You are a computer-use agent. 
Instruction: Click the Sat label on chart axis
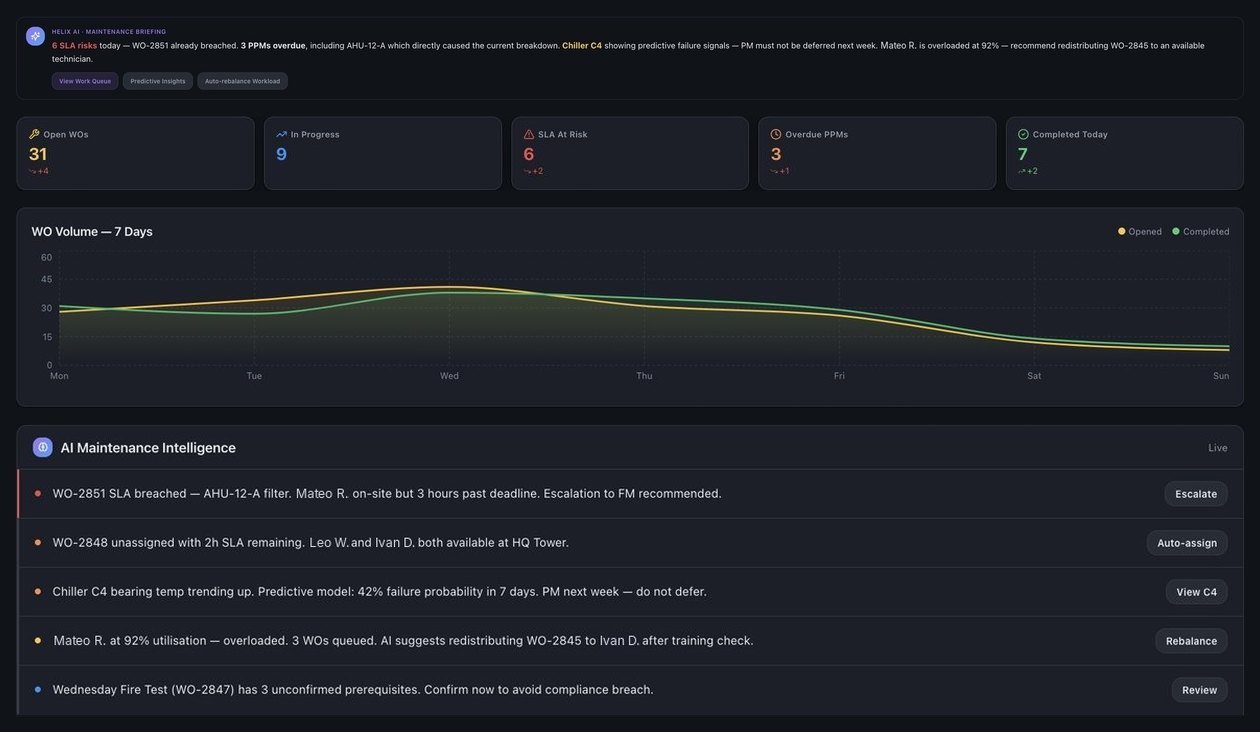(x=1034, y=376)
